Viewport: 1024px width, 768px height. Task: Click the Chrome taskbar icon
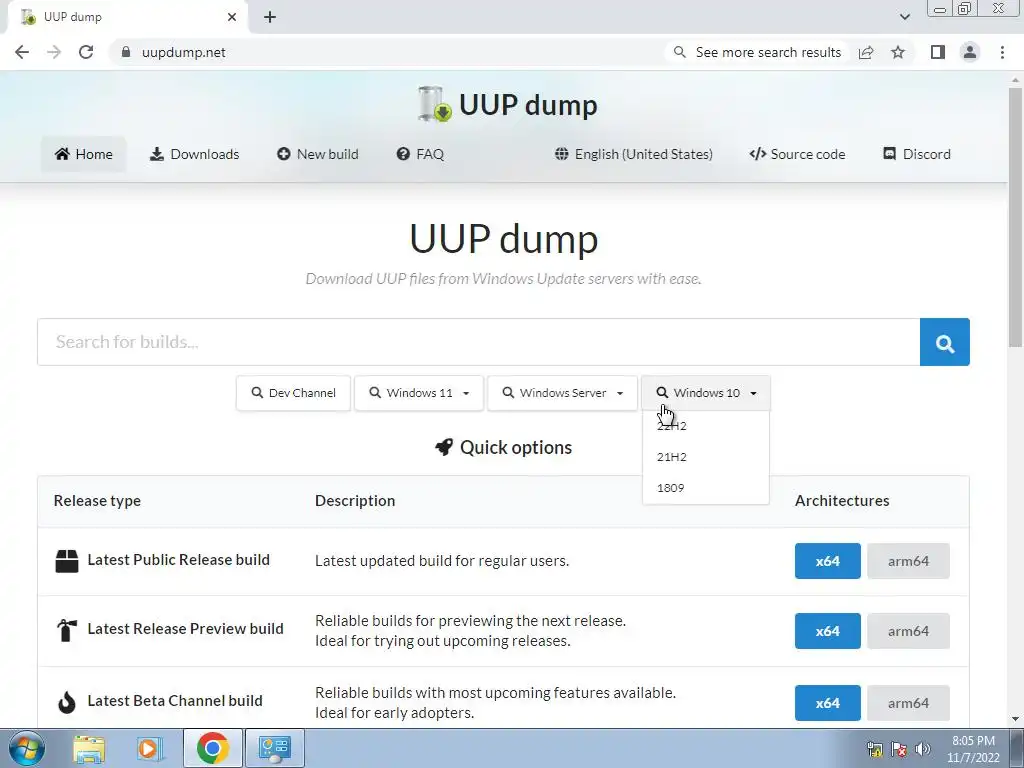212,748
